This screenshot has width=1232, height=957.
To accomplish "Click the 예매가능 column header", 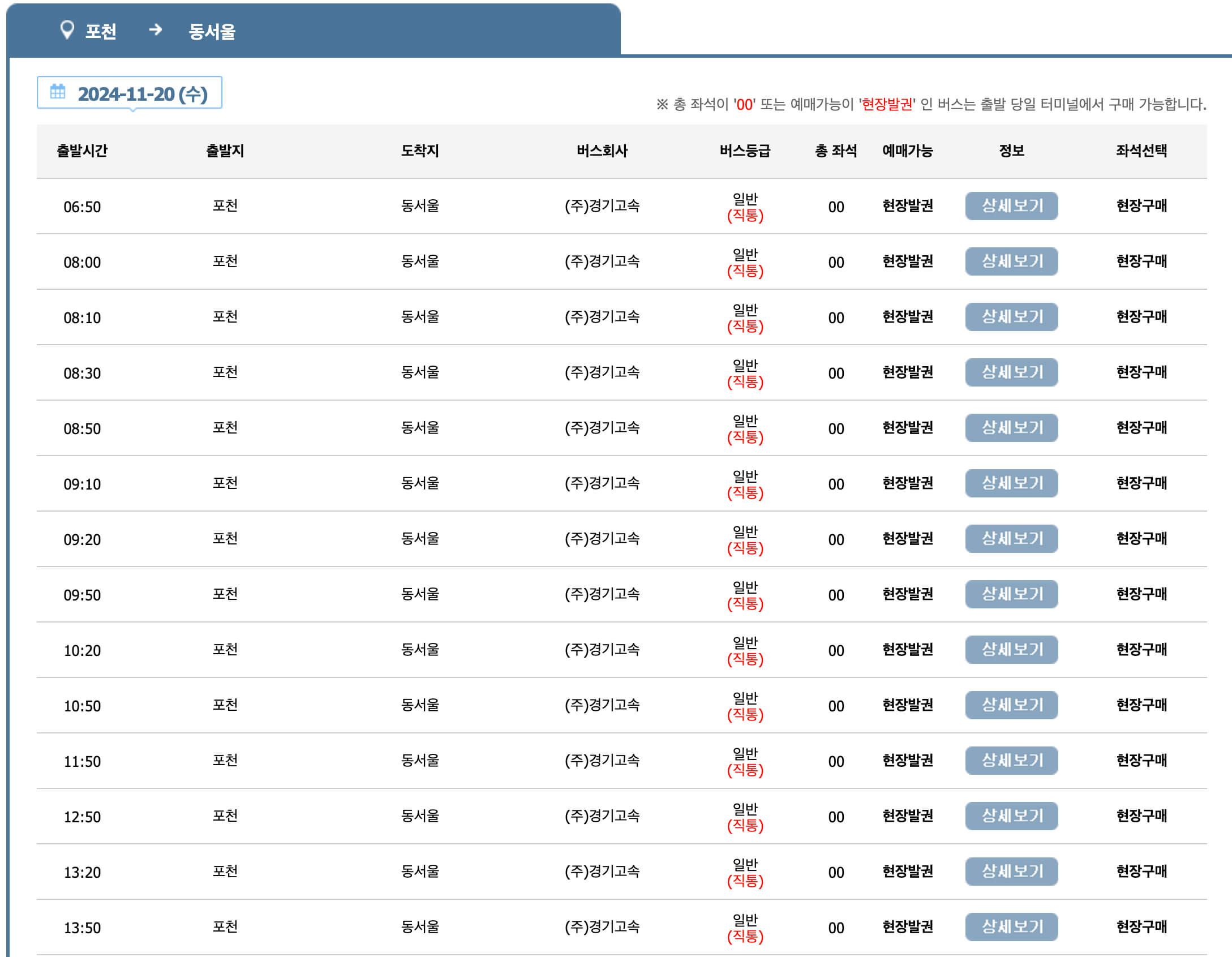I will click(x=908, y=151).
